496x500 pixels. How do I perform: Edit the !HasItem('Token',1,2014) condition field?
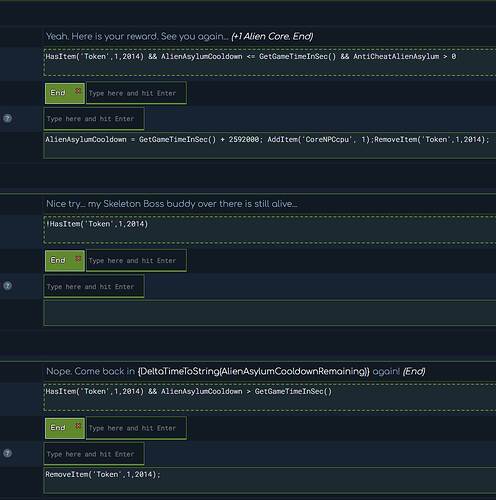tap(270, 230)
